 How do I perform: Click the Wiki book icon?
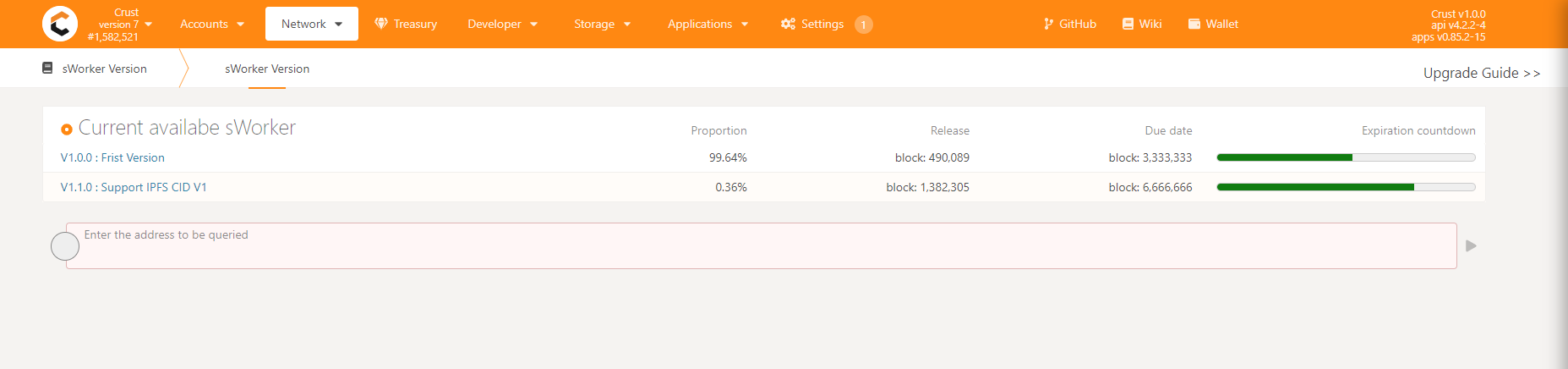(1128, 24)
